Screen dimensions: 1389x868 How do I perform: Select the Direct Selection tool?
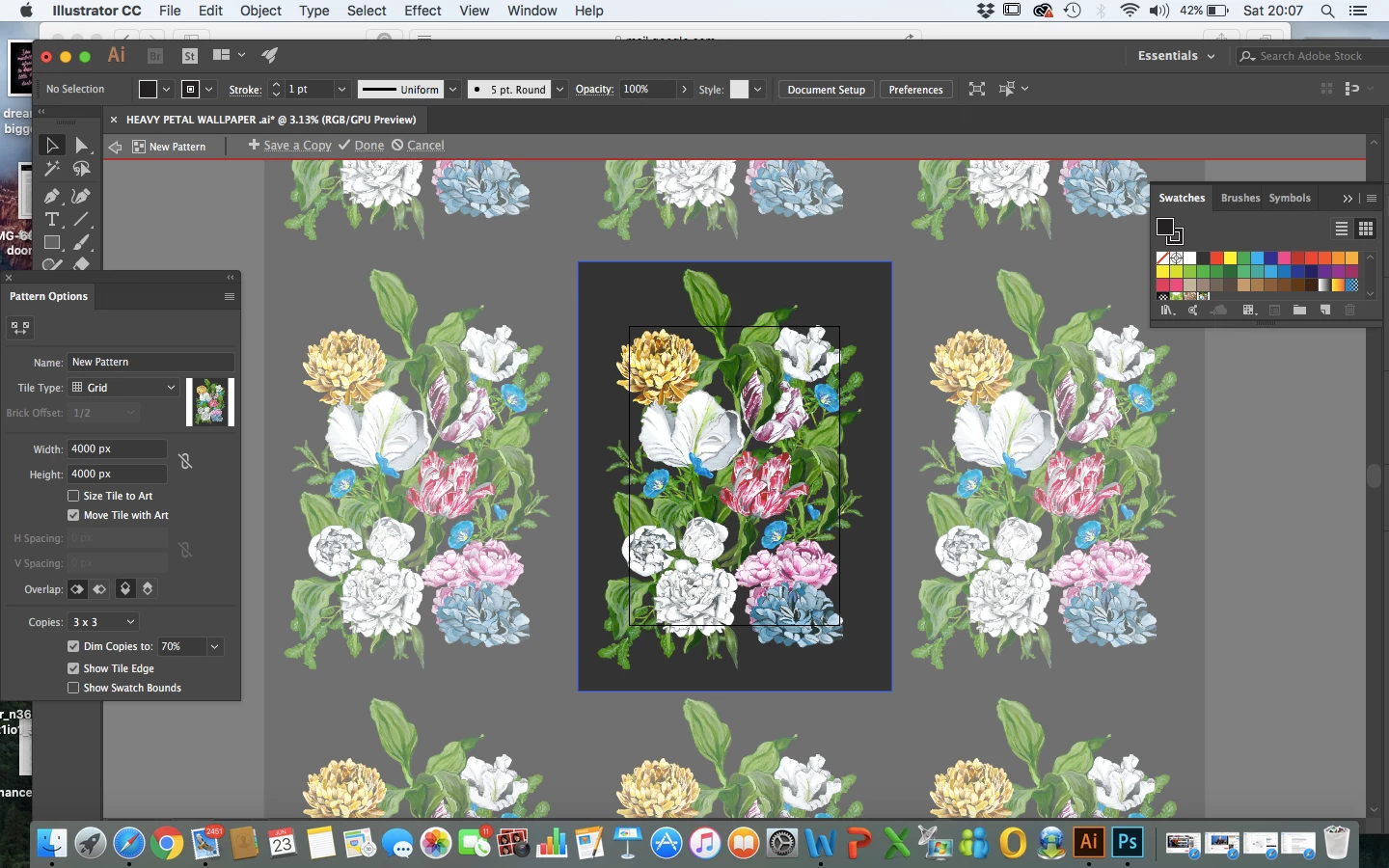[x=82, y=146]
